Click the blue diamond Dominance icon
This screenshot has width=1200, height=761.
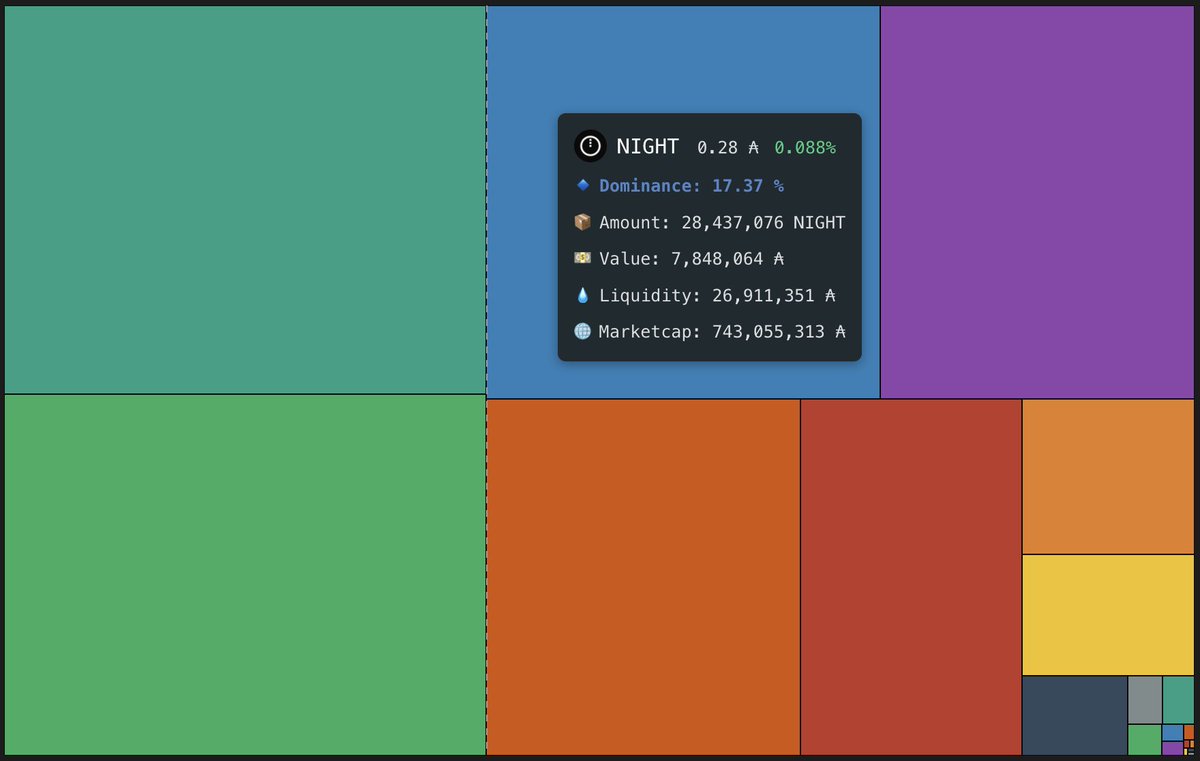tap(583, 185)
